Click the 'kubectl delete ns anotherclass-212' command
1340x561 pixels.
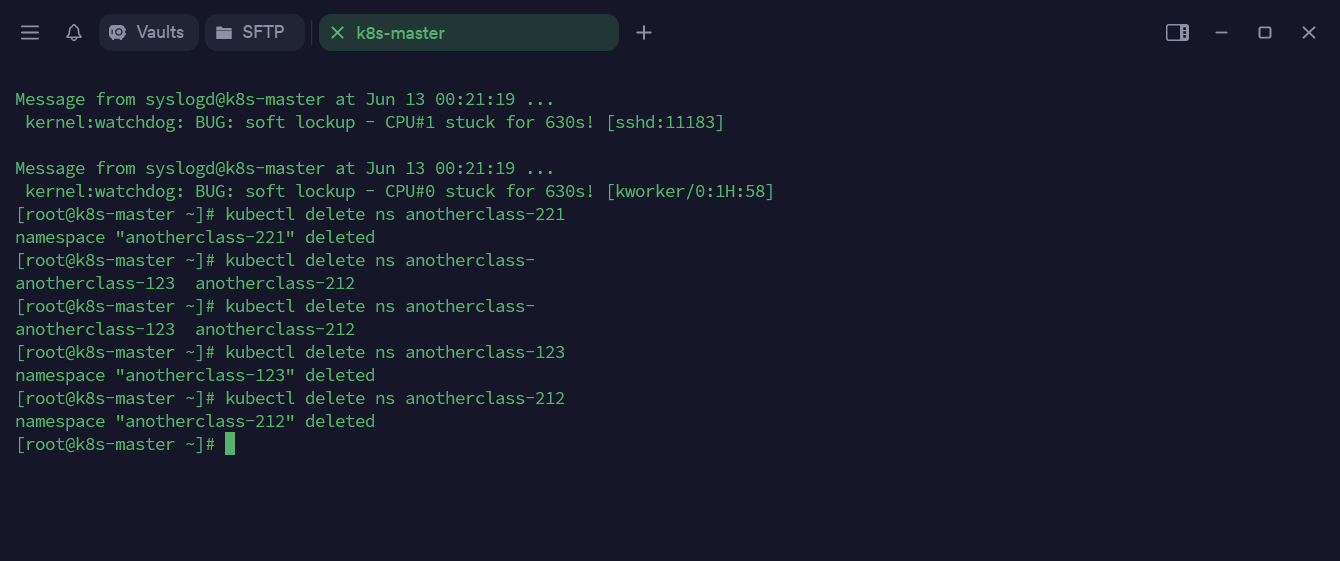coord(395,399)
